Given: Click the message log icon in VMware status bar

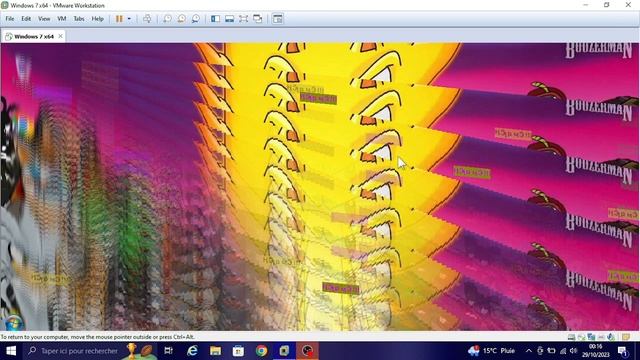Looking at the screenshot, I should [x=626, y=337].
